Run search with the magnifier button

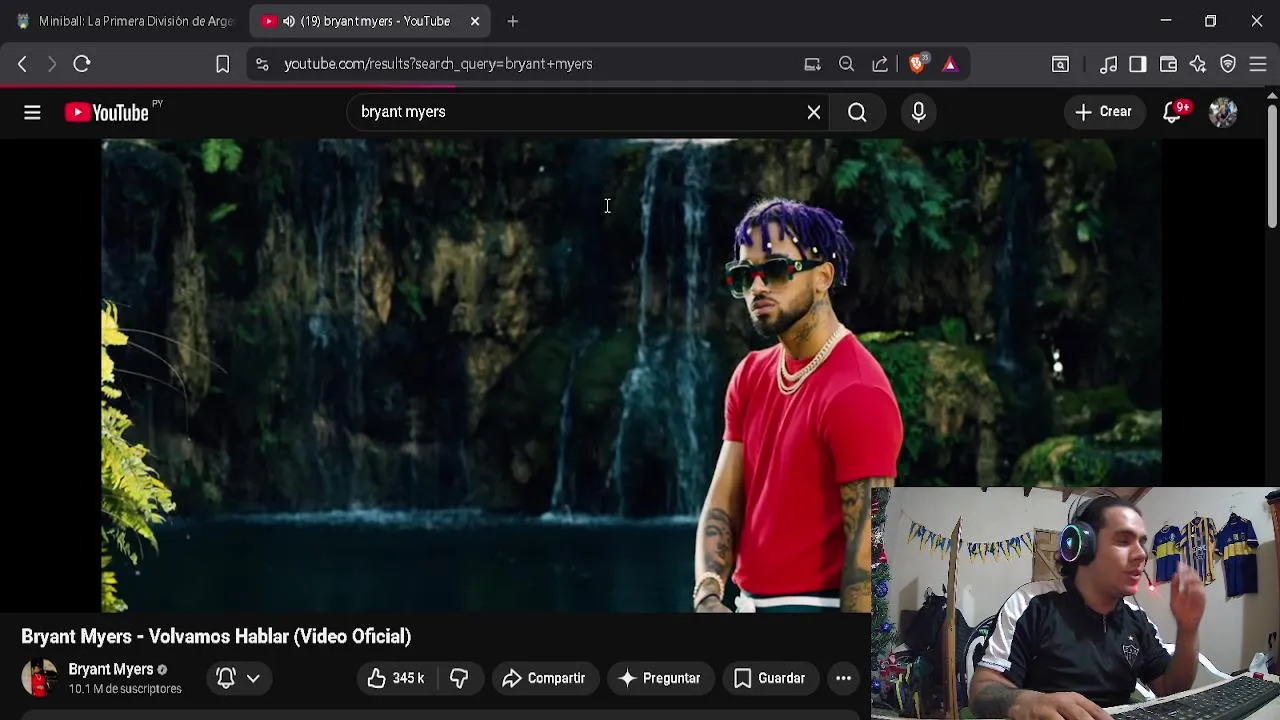[x=857, y=112]
